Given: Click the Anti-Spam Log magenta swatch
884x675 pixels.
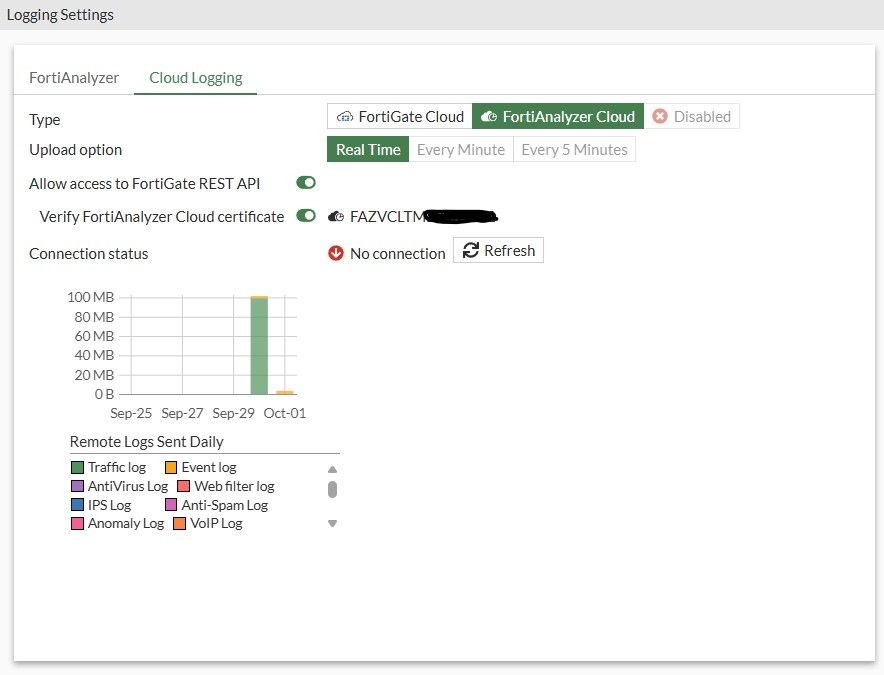Looking at the screenshot, I should [x=171, y=505].
